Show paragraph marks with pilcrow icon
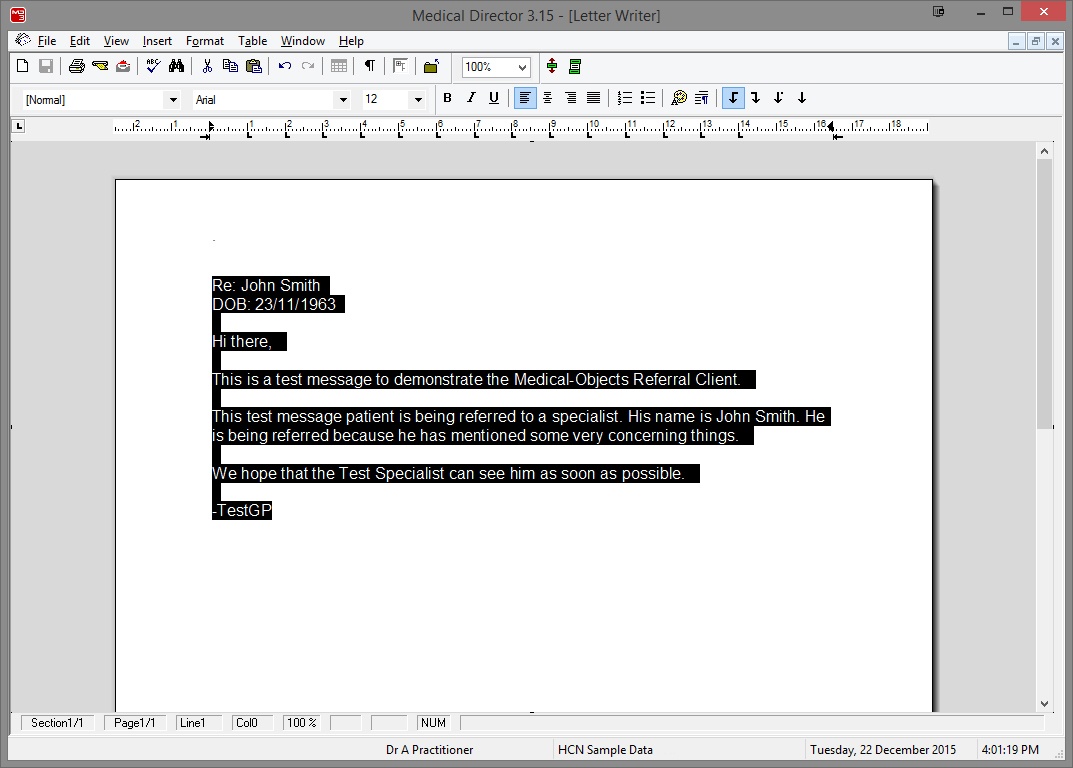Screen dimensions: 1073x768 pos(370,66)
